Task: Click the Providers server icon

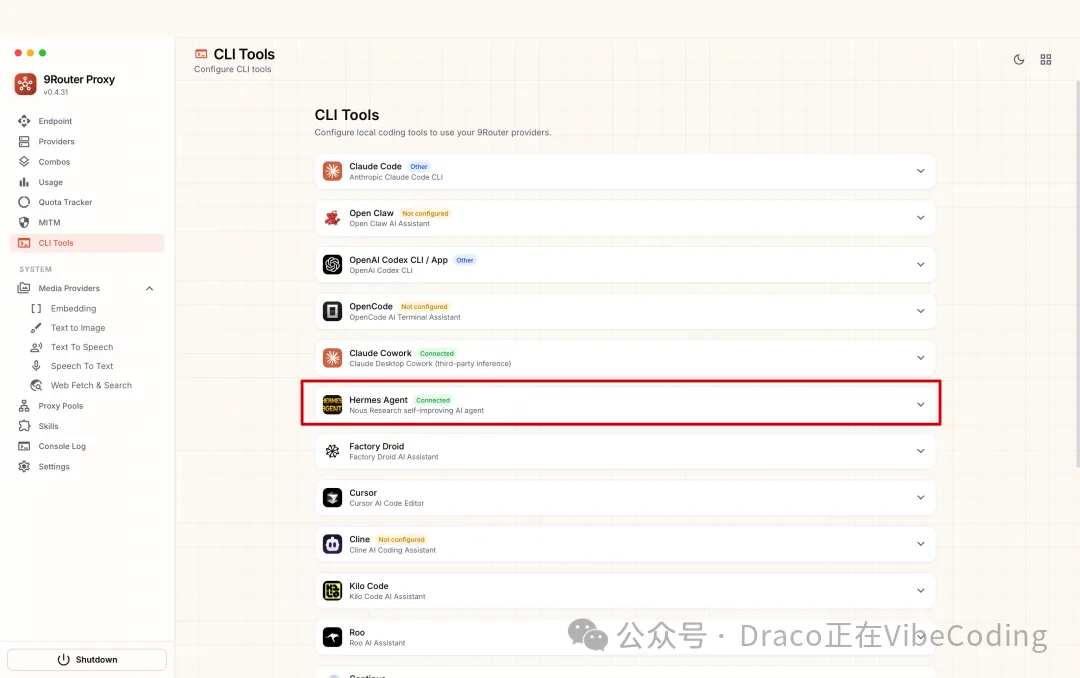Action: tap(24, 141)
